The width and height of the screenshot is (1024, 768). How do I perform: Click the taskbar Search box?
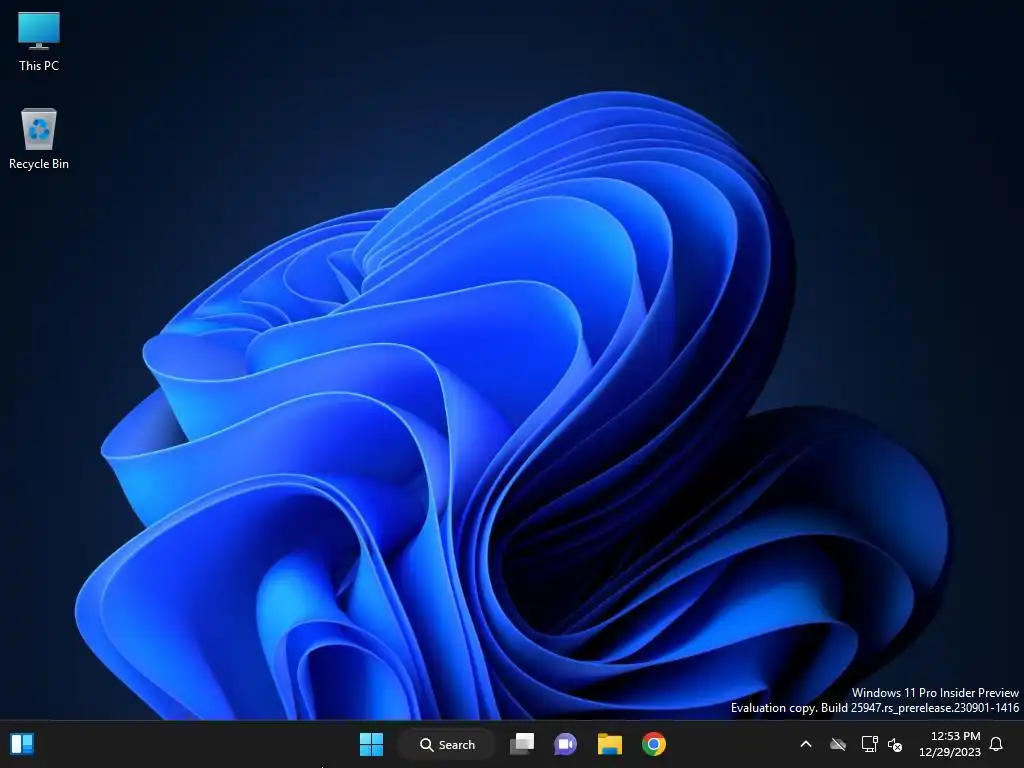click(447, 744)
